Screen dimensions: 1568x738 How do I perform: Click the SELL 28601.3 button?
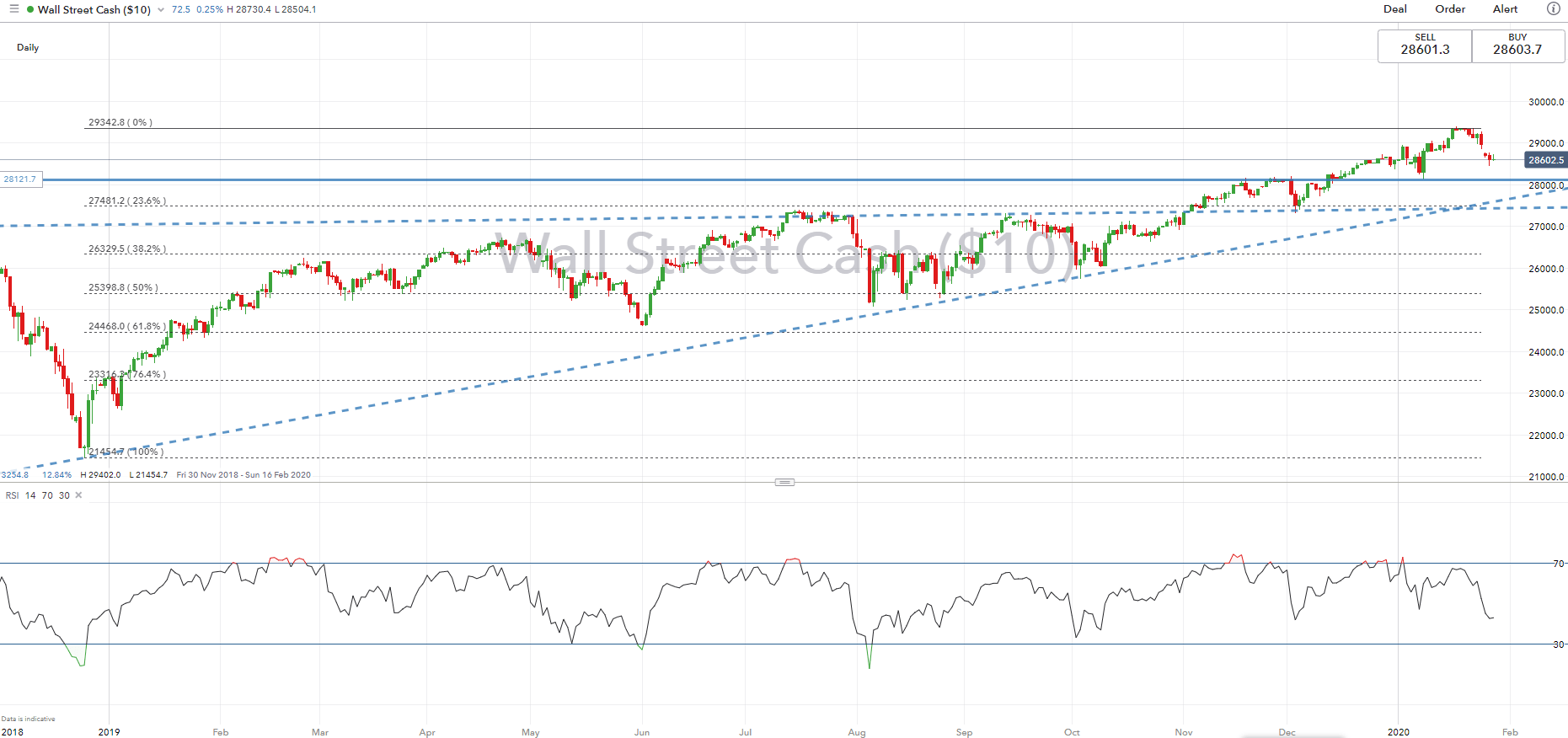coord(1425,45)
